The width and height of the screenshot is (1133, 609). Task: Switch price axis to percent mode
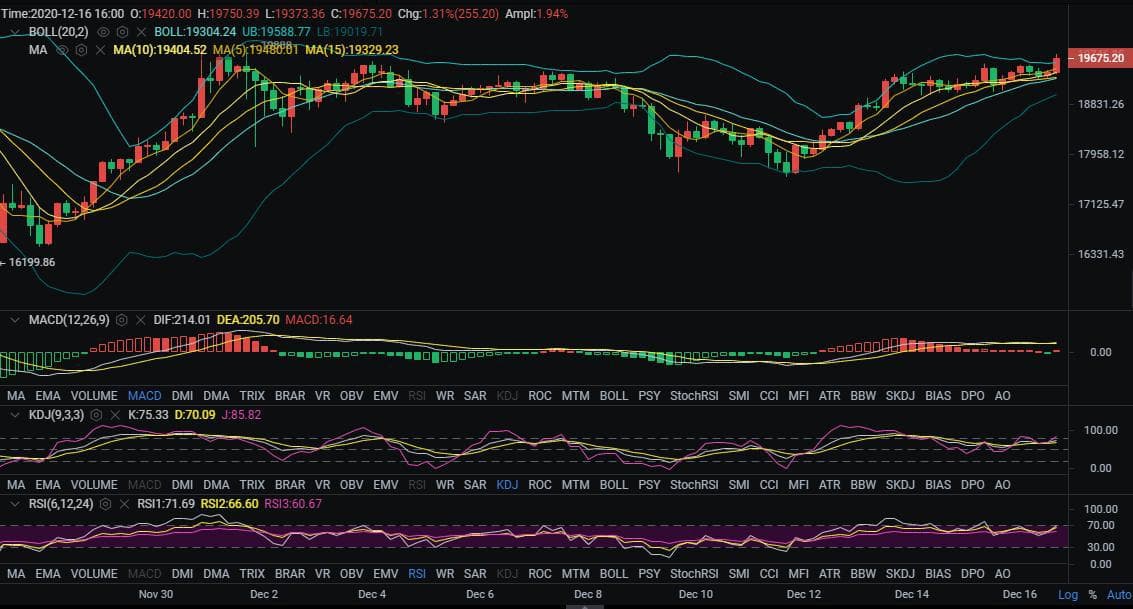[x=1092, y=594]
